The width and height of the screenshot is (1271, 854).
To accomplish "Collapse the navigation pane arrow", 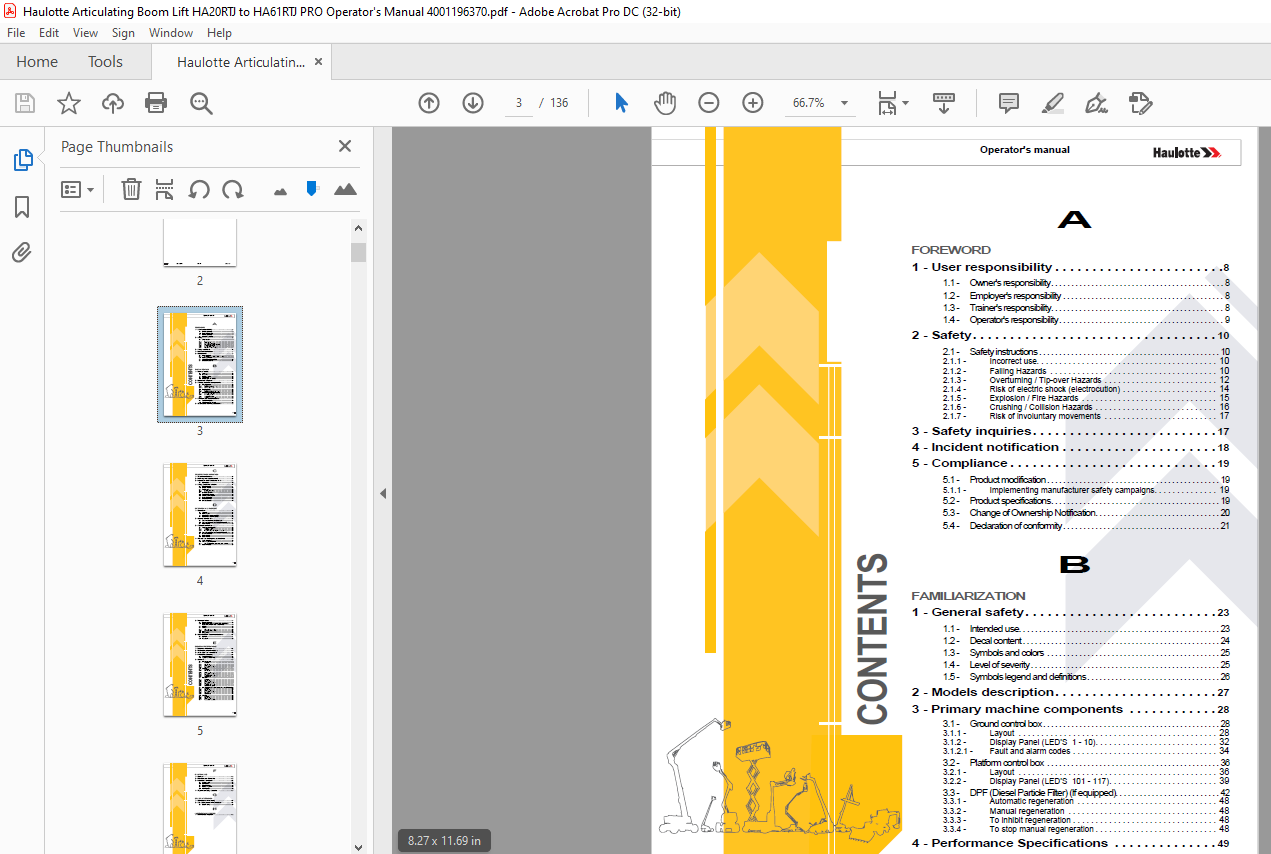I will [382, 493].
